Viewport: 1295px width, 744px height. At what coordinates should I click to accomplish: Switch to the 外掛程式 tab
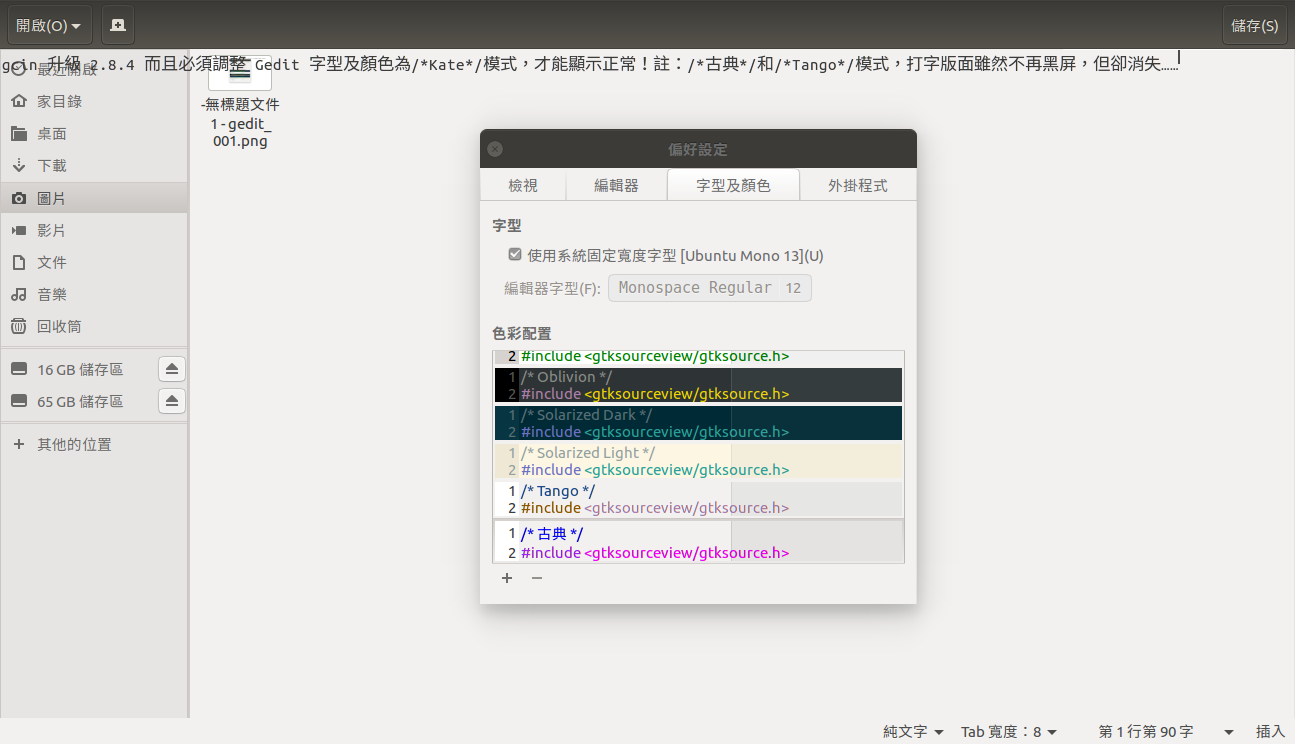point(857,185)
